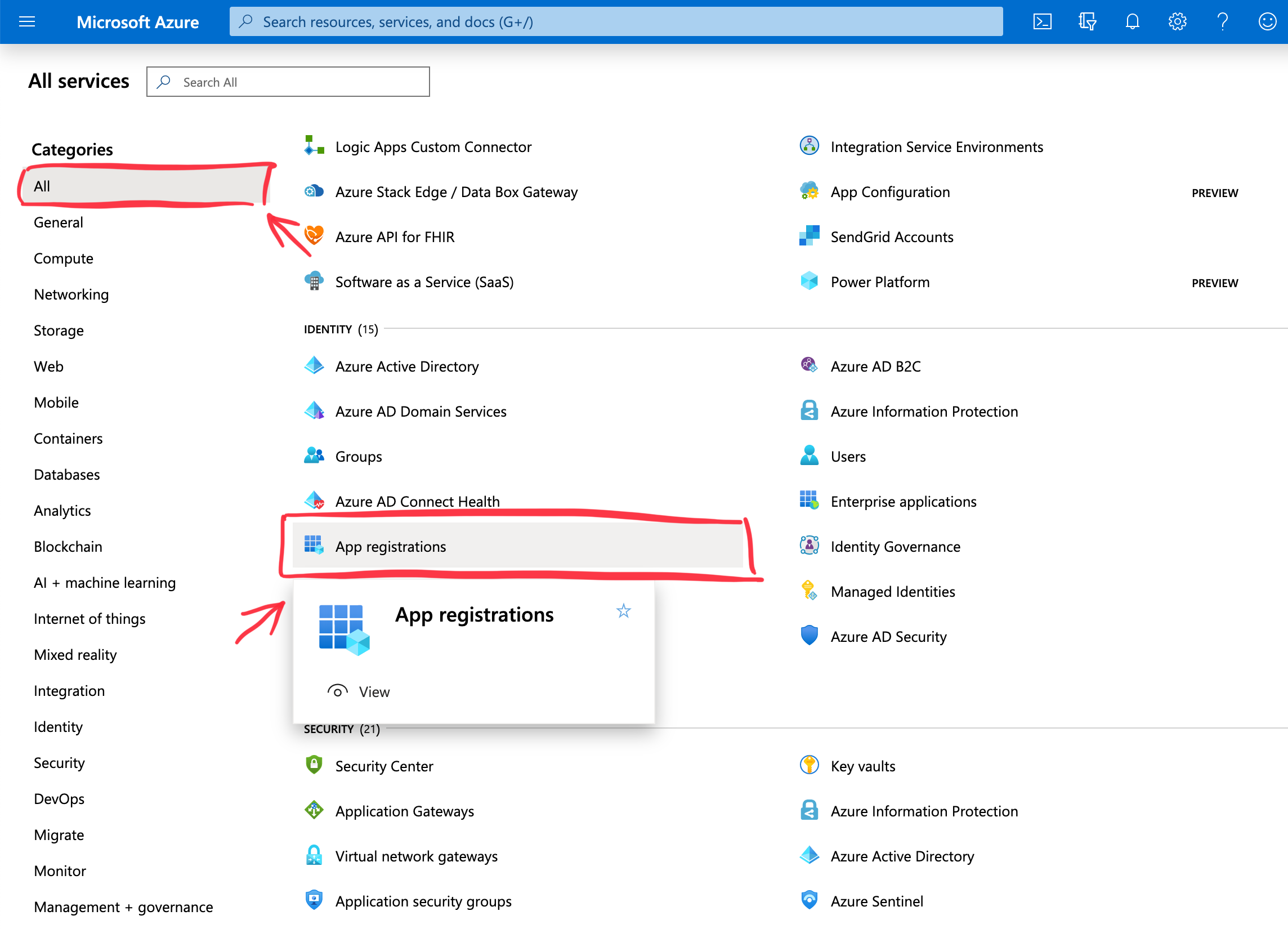
Task: Favorite App registrations with the star
Action: coord(624,611)
